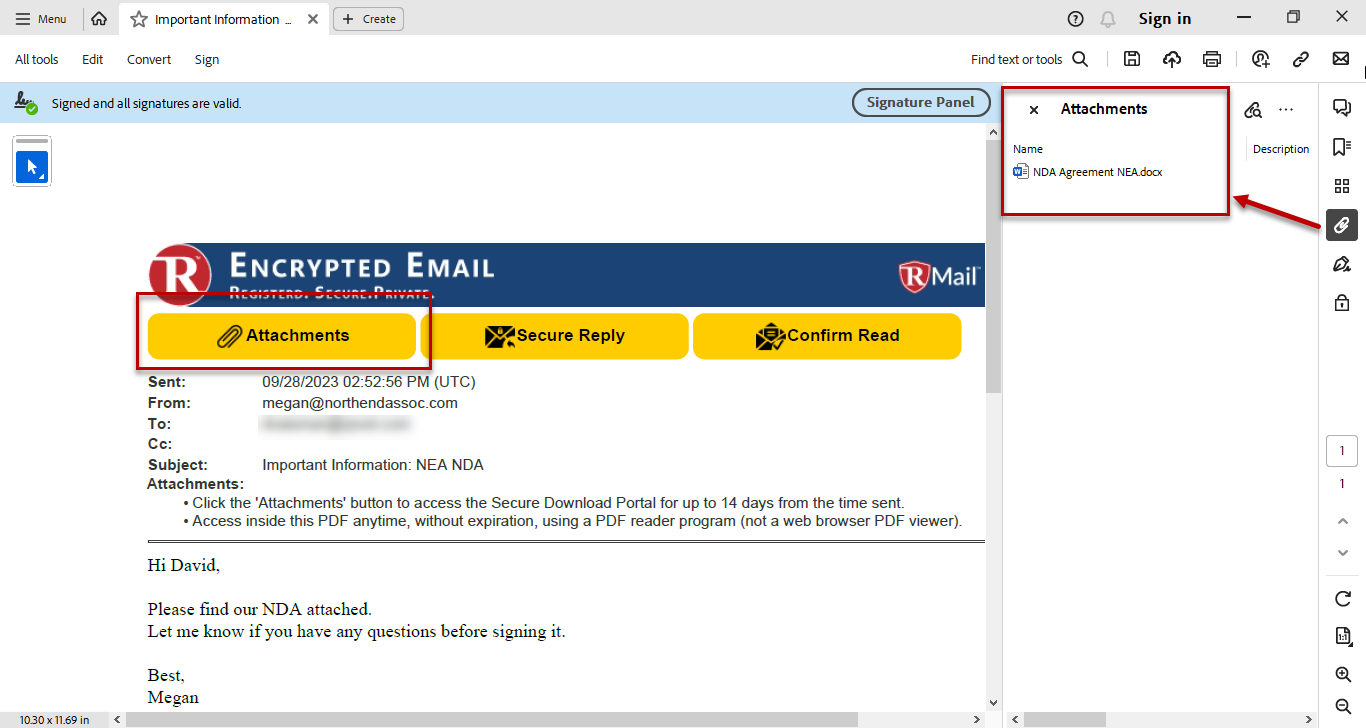This screenshot has height=728, width=1366.
Task: Click the yellow Attachments button
Action: click(x=282, y=336)
